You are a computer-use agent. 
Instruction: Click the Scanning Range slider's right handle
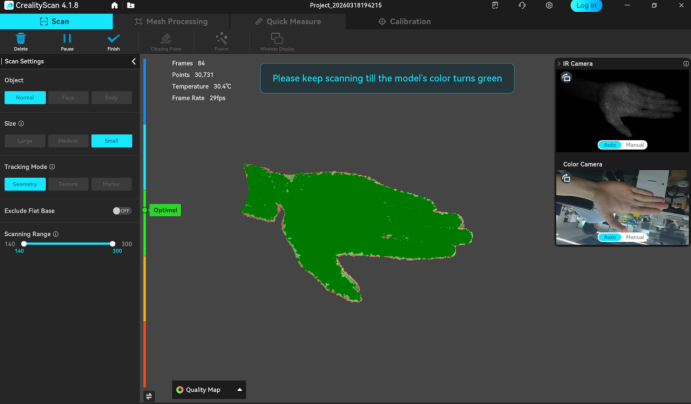coord(111,244)
